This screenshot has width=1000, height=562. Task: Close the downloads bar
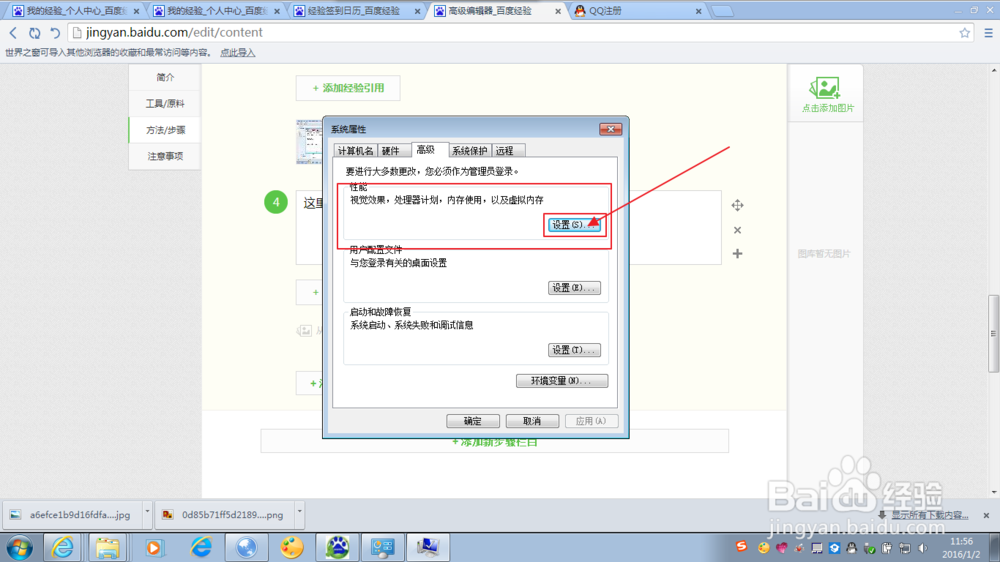click(986, 515)
